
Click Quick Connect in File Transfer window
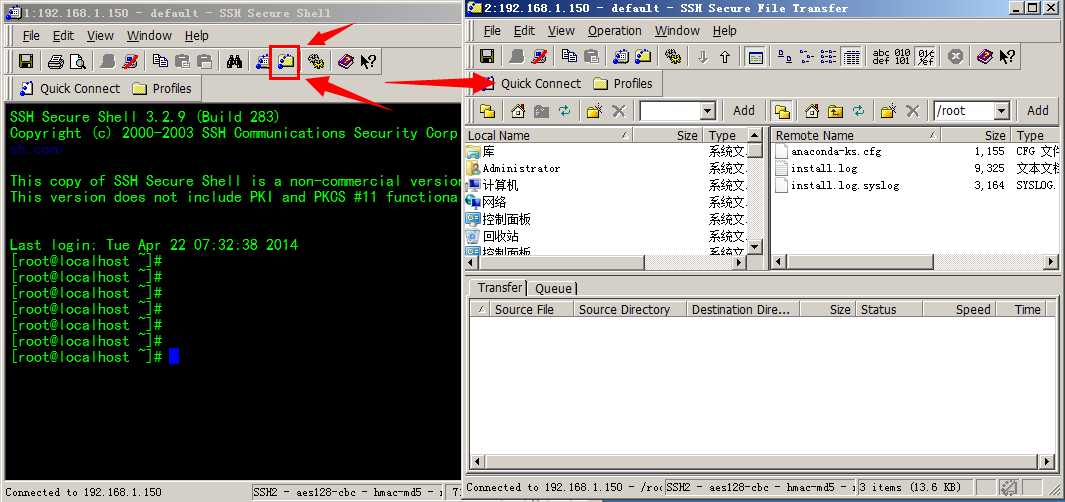click(532, 84)
